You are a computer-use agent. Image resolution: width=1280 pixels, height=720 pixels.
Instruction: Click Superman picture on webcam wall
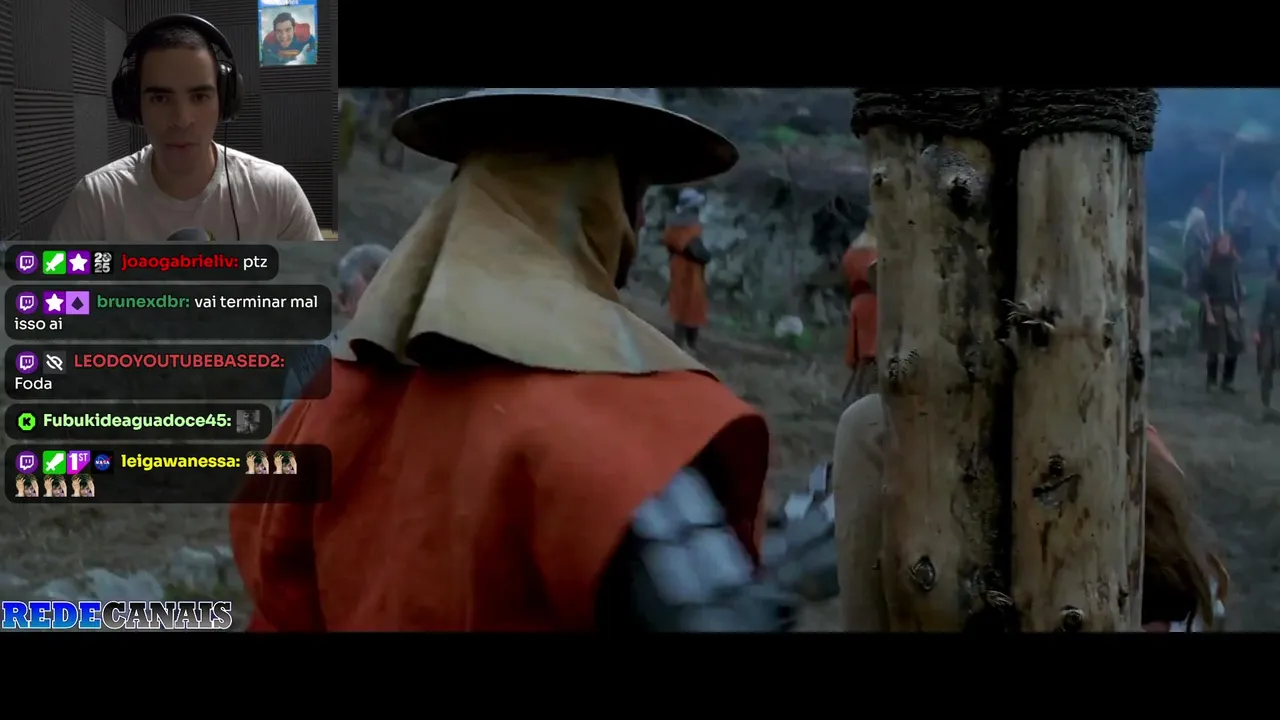tap(288, 33)
